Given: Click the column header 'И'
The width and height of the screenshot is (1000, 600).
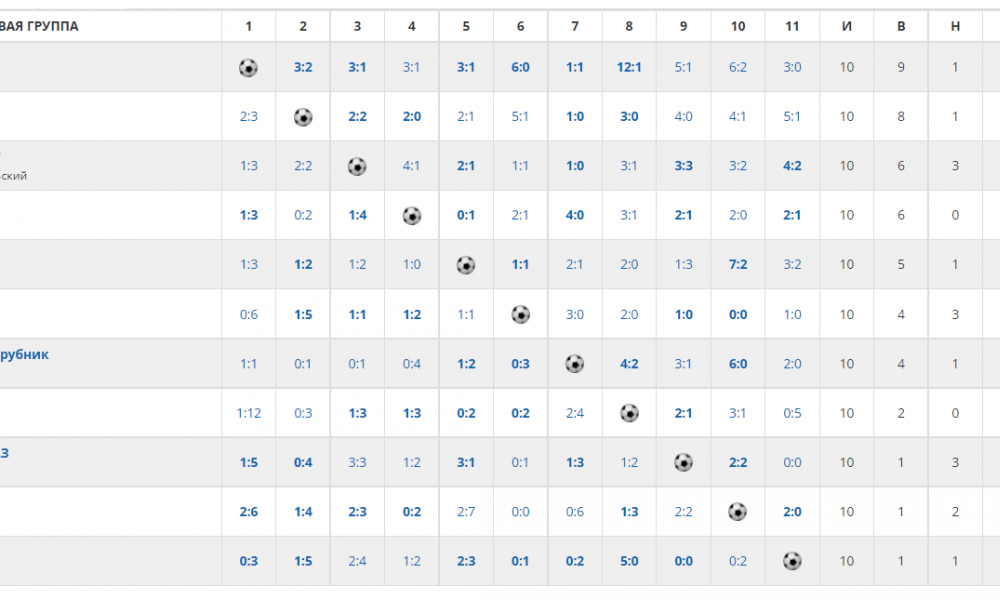Looking at the screenshot, I should coord(846,26).
